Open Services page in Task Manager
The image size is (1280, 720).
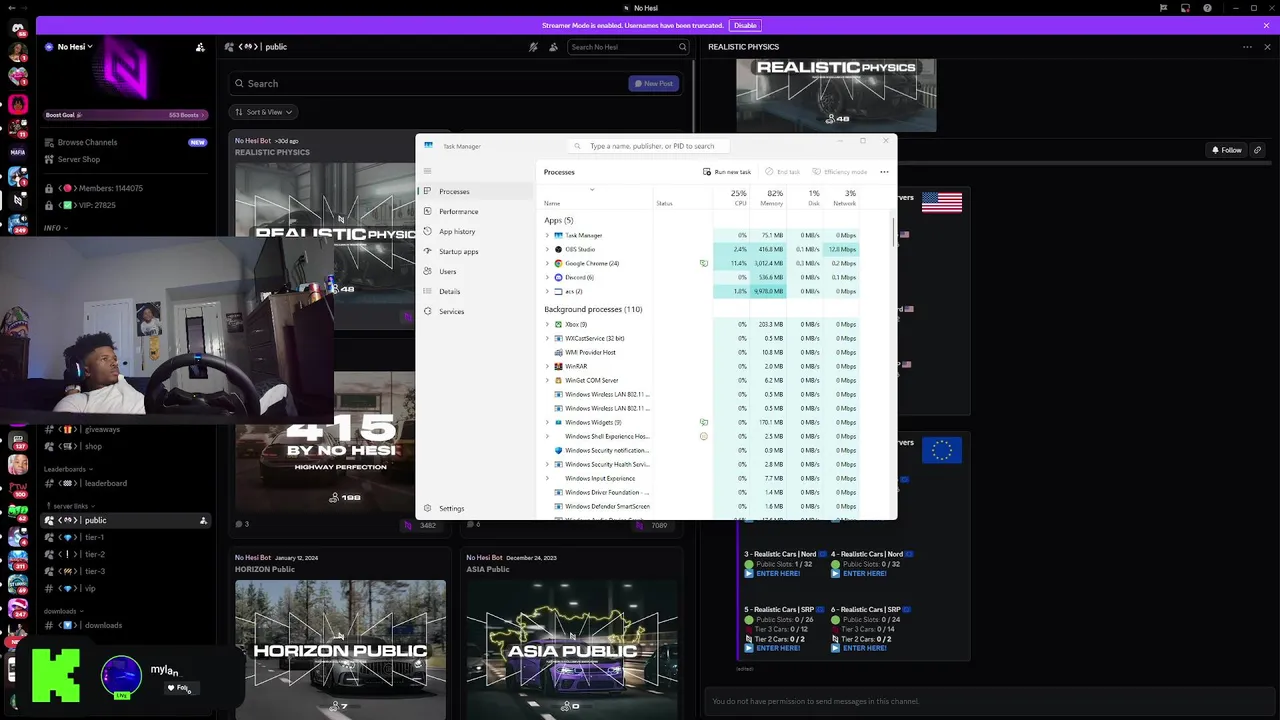(476, 311)
